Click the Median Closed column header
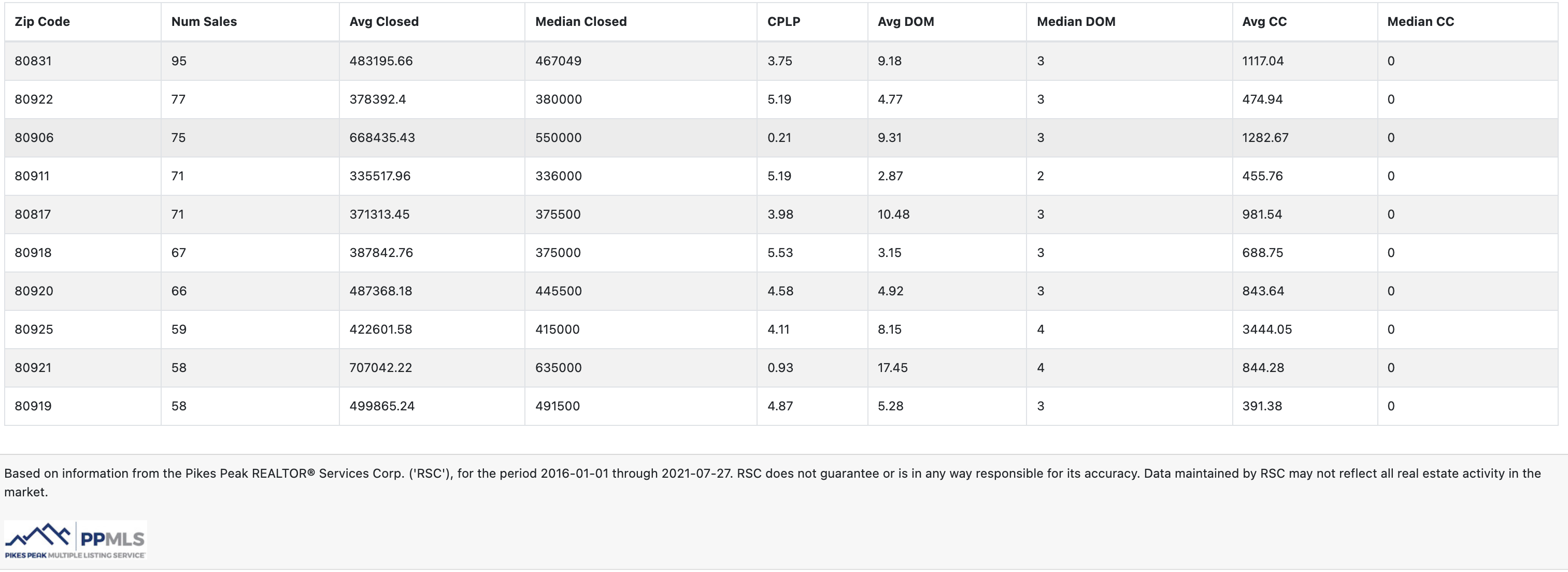1568x572 pixels. pyautogui.click(x=580, y=22)
